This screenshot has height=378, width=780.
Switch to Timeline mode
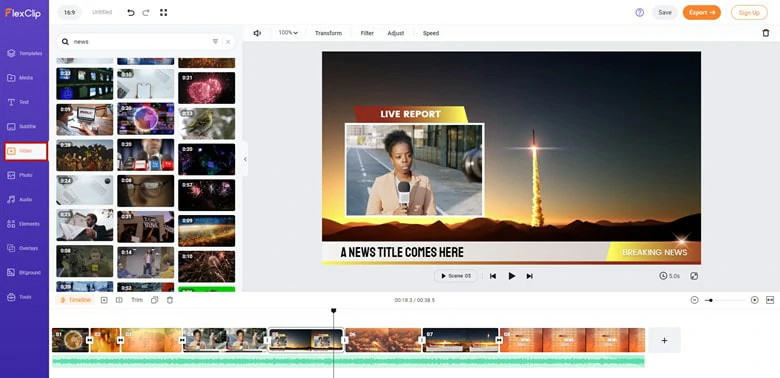tap(75, 300)
